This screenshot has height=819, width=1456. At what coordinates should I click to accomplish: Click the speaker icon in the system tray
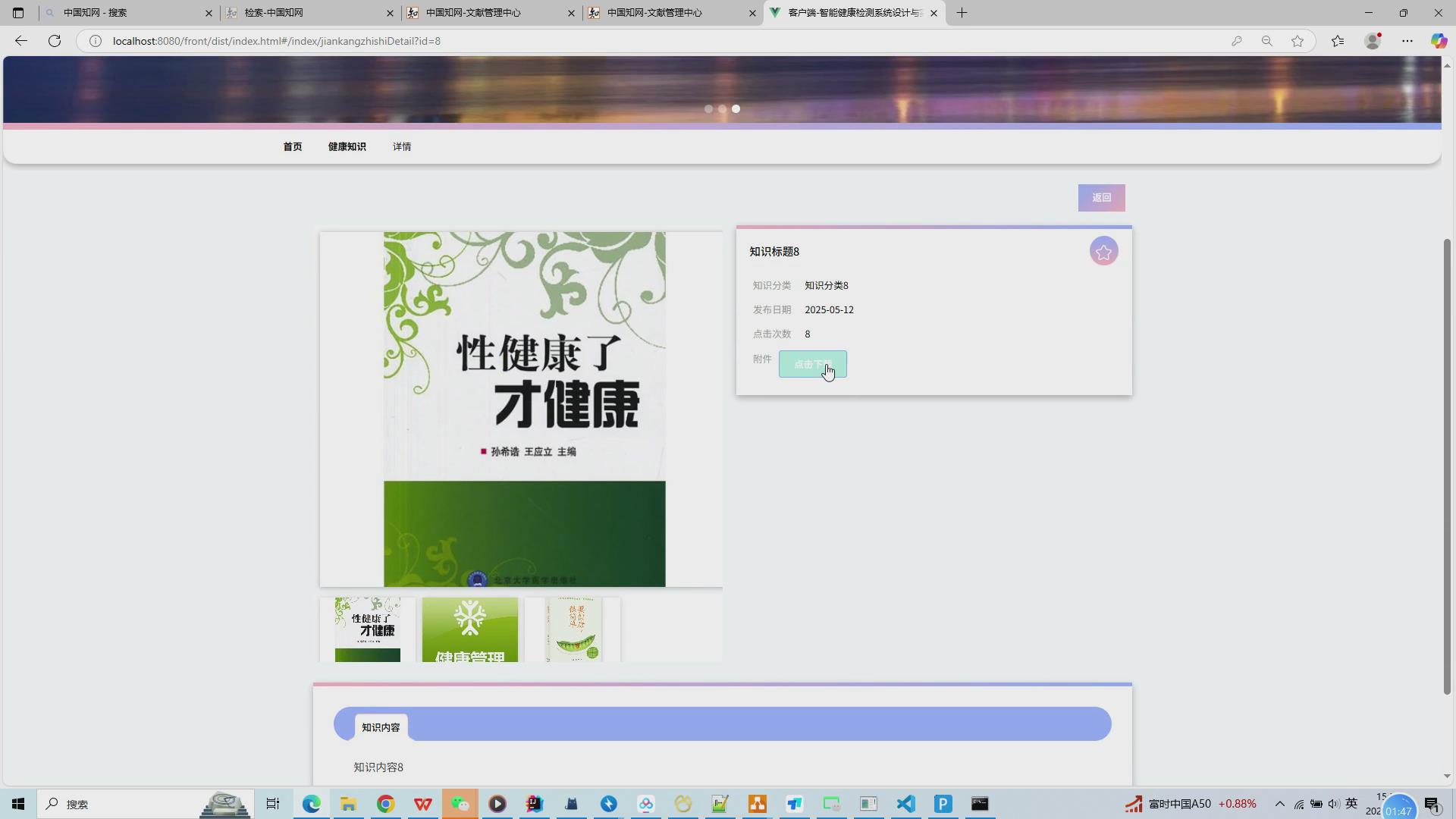1333,804
